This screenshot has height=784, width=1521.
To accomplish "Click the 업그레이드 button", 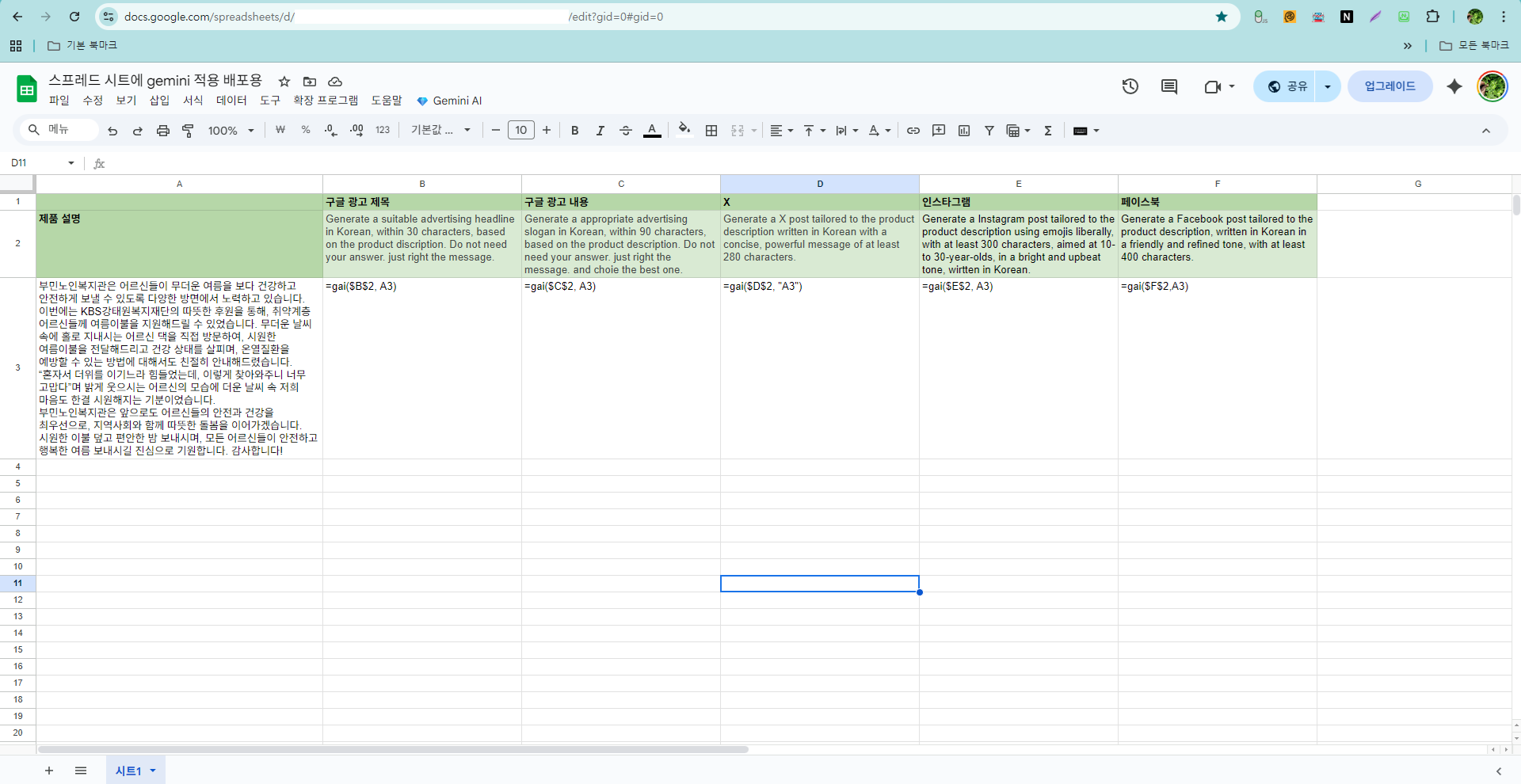I will 1389,86.
